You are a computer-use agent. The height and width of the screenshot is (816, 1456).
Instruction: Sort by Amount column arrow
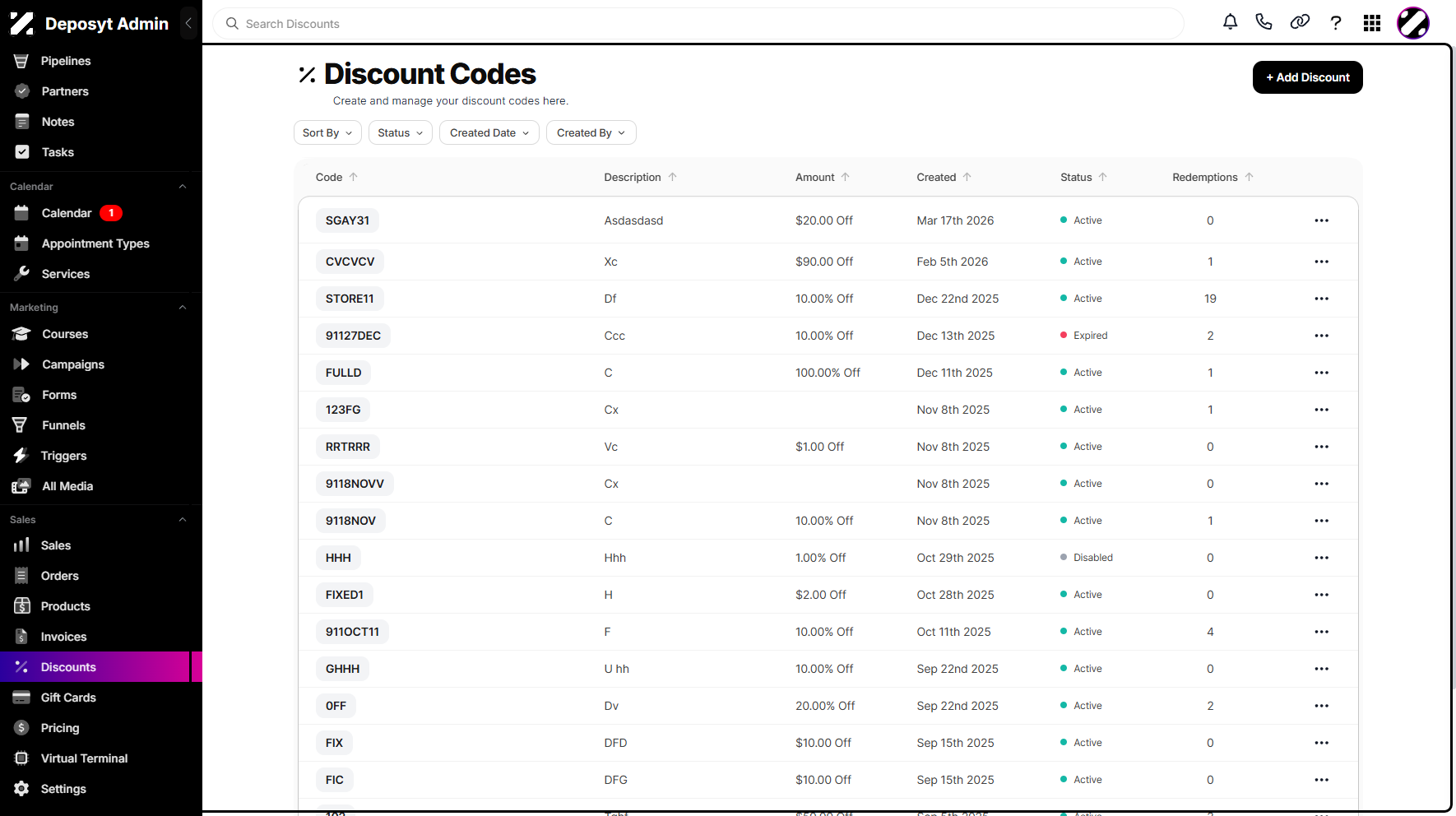click(846, 177)
